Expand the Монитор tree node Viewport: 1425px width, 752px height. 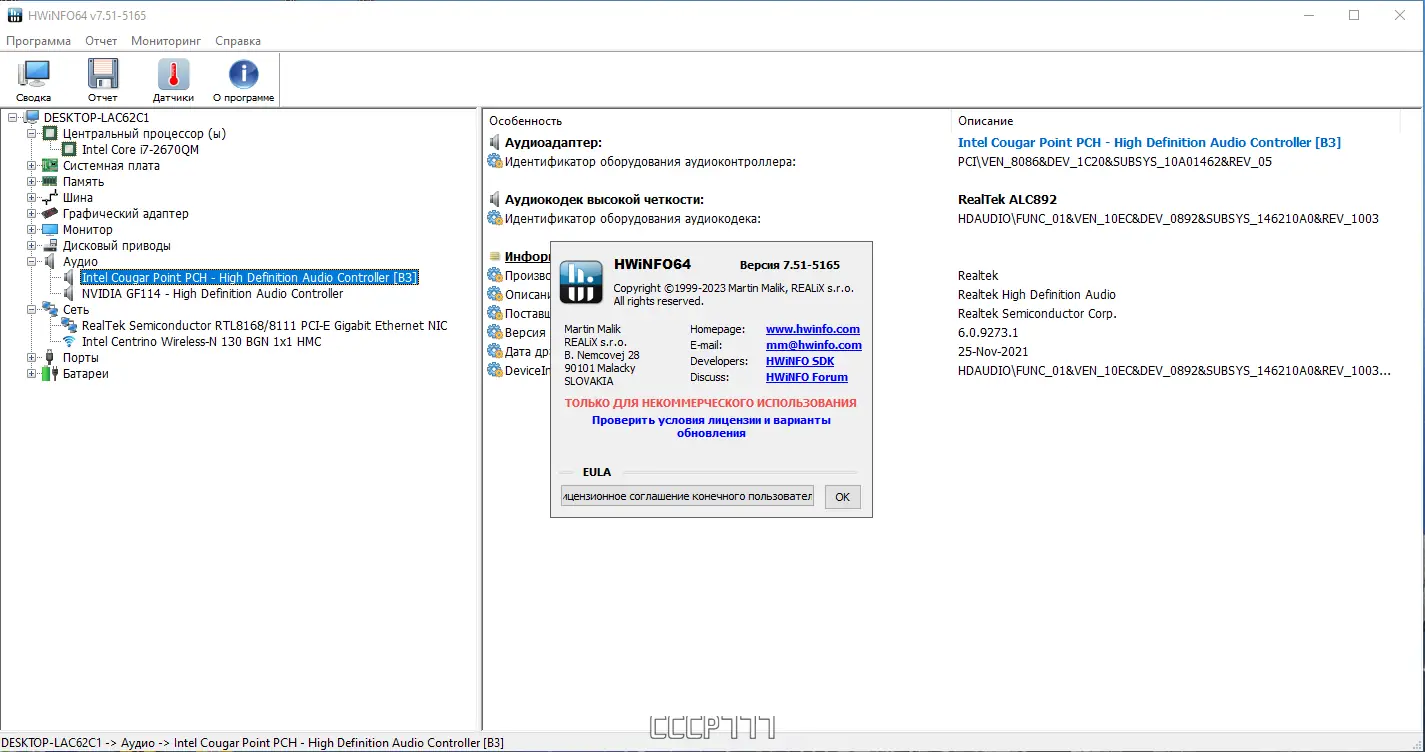tap(32, 230)
